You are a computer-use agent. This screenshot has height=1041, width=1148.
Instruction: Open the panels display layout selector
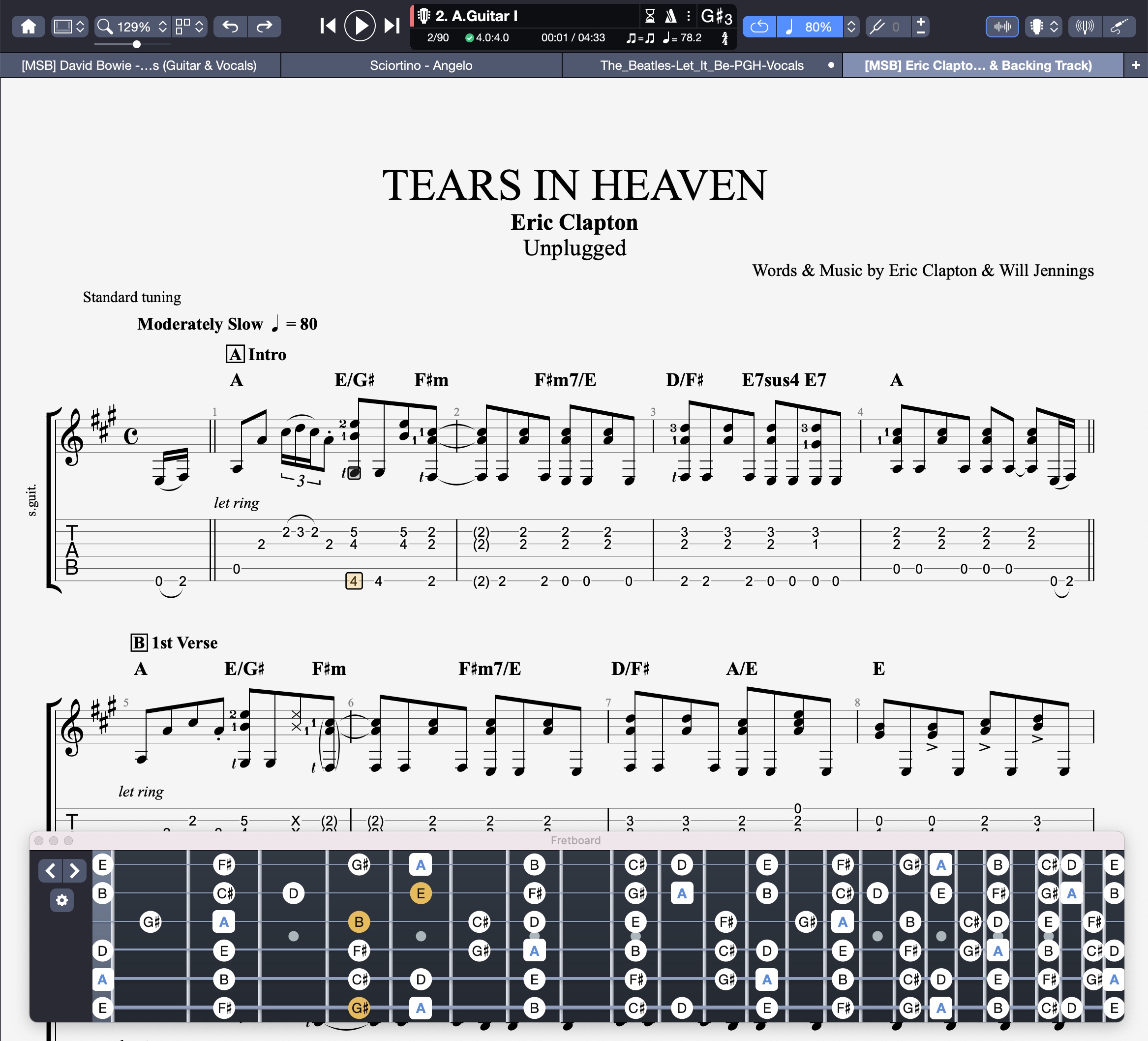(69, 26)
